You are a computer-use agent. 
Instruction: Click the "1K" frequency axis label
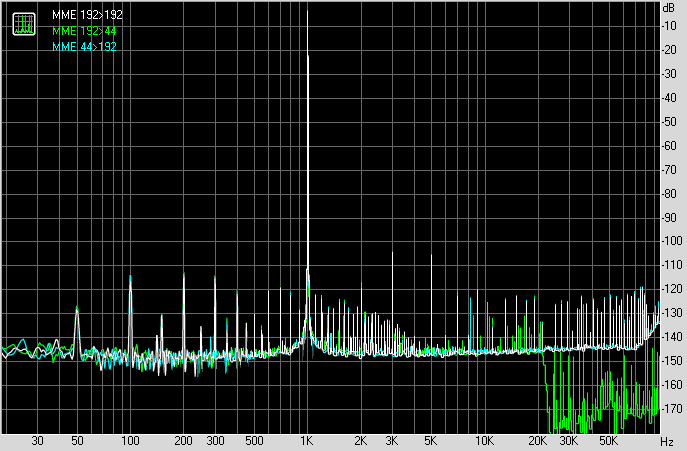tap(307, 441)
